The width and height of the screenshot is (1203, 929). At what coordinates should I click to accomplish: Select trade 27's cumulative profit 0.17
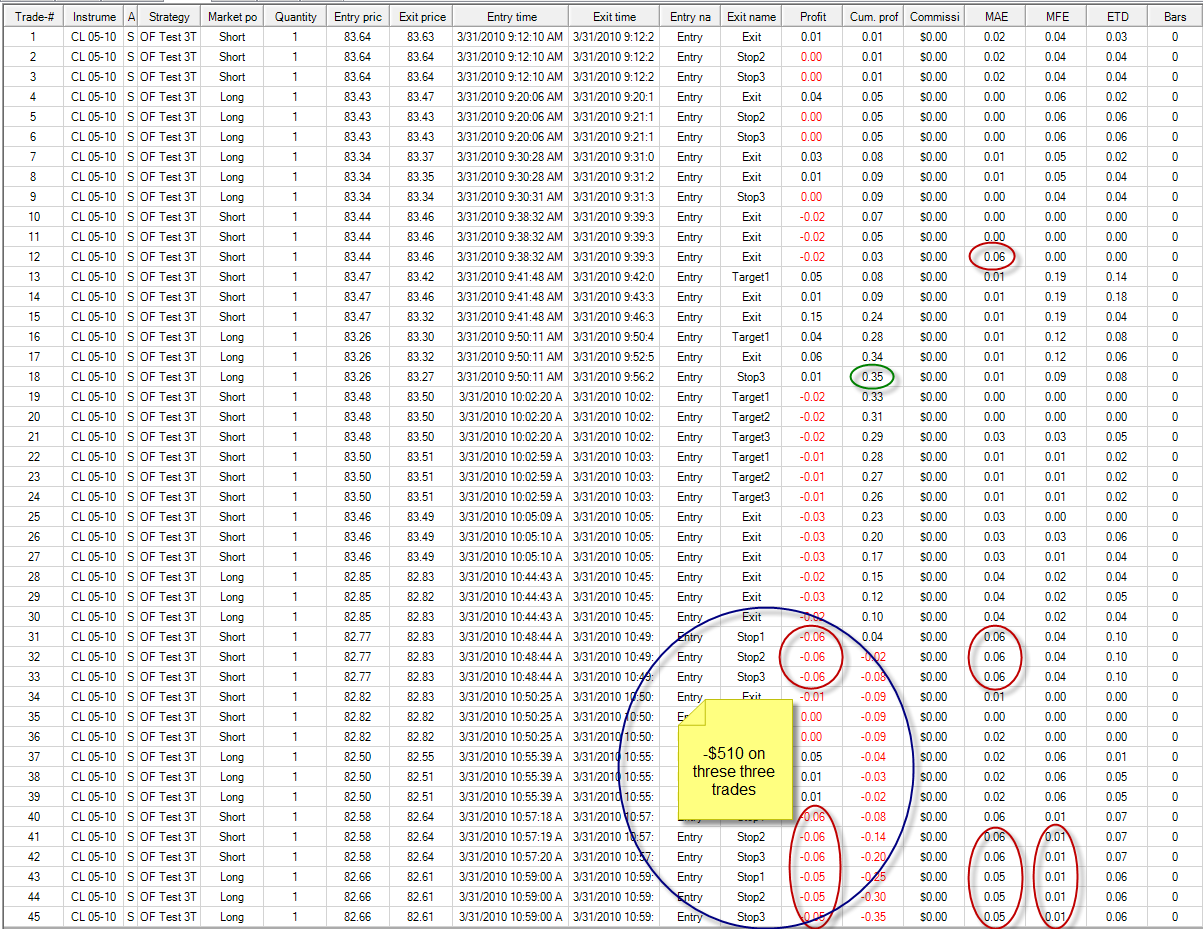874,557
